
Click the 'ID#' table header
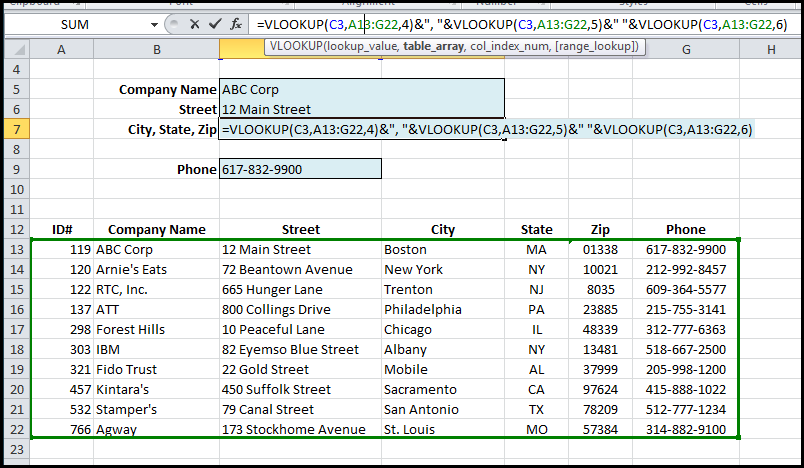point(62,230)
